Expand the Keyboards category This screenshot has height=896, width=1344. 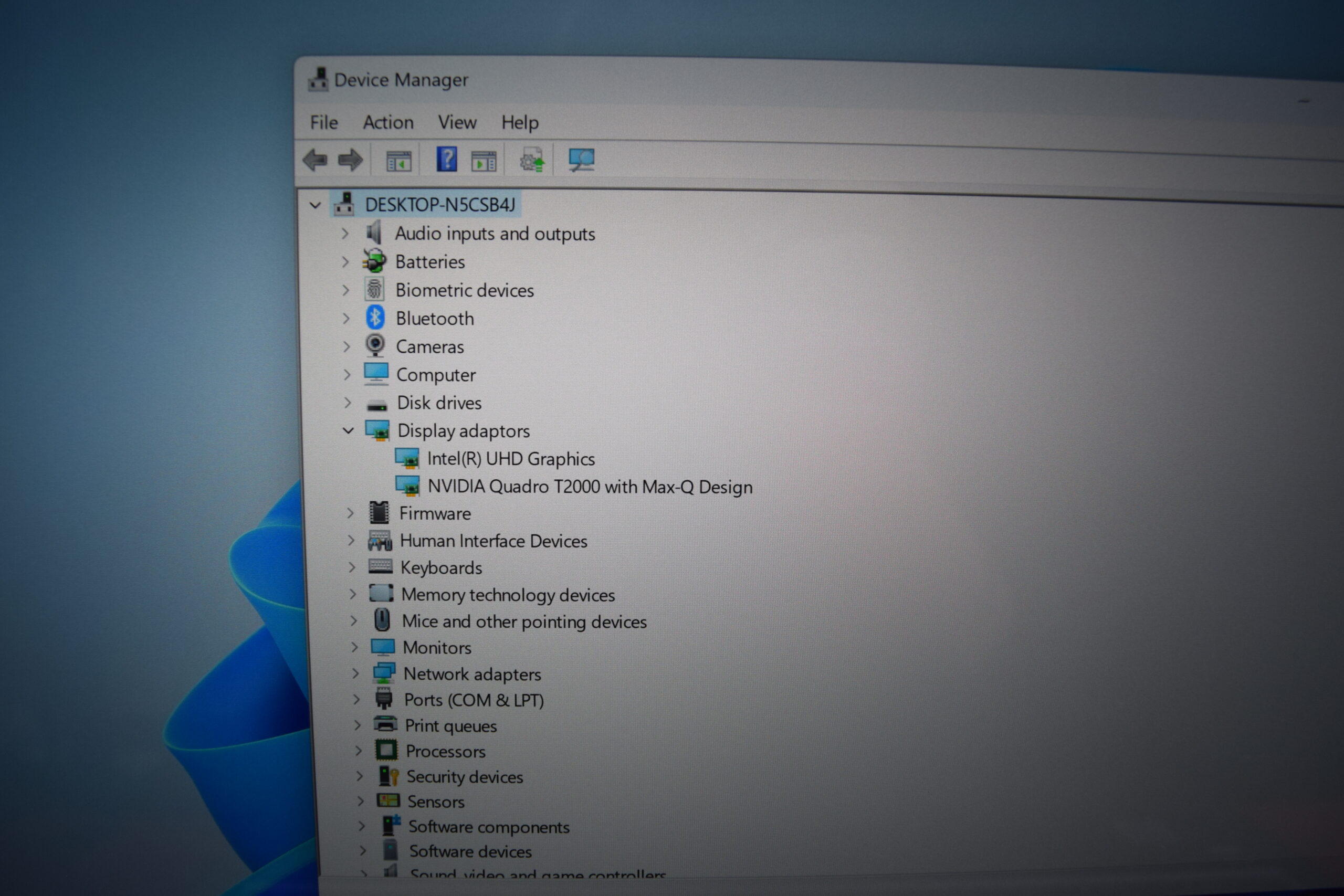352,567
